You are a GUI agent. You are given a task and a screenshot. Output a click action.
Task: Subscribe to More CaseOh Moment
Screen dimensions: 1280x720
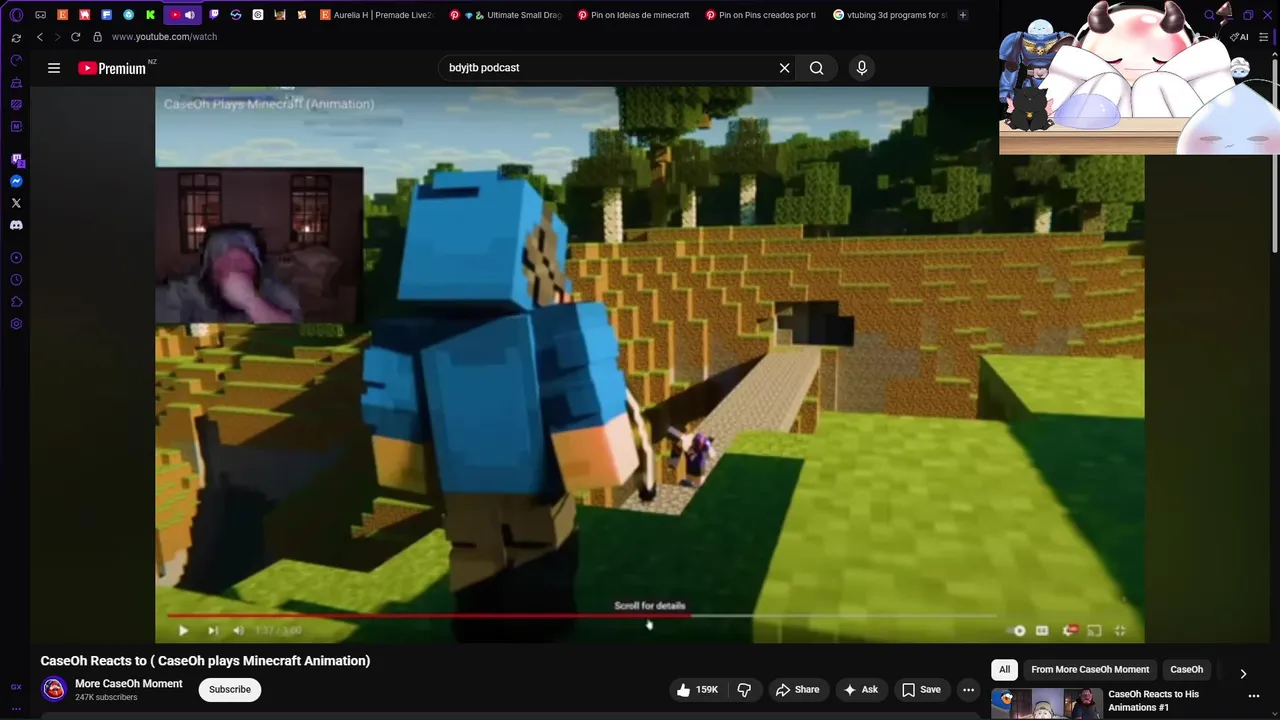tap(230, 689)
